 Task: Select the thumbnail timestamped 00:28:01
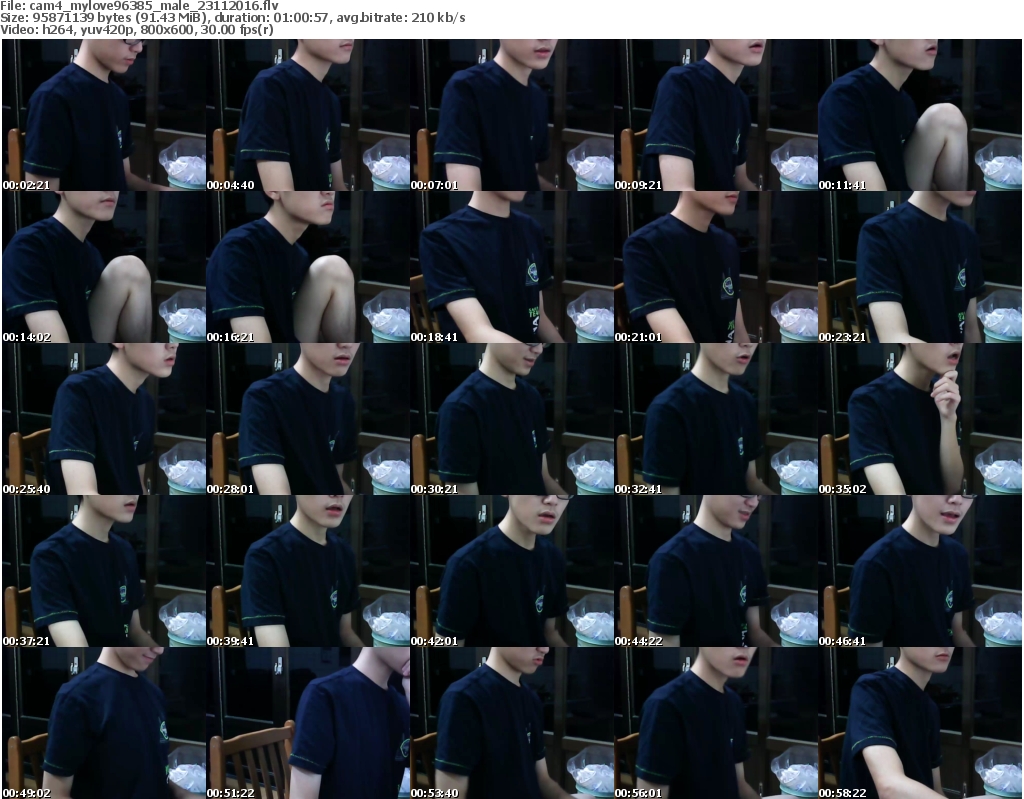point(308,419)
